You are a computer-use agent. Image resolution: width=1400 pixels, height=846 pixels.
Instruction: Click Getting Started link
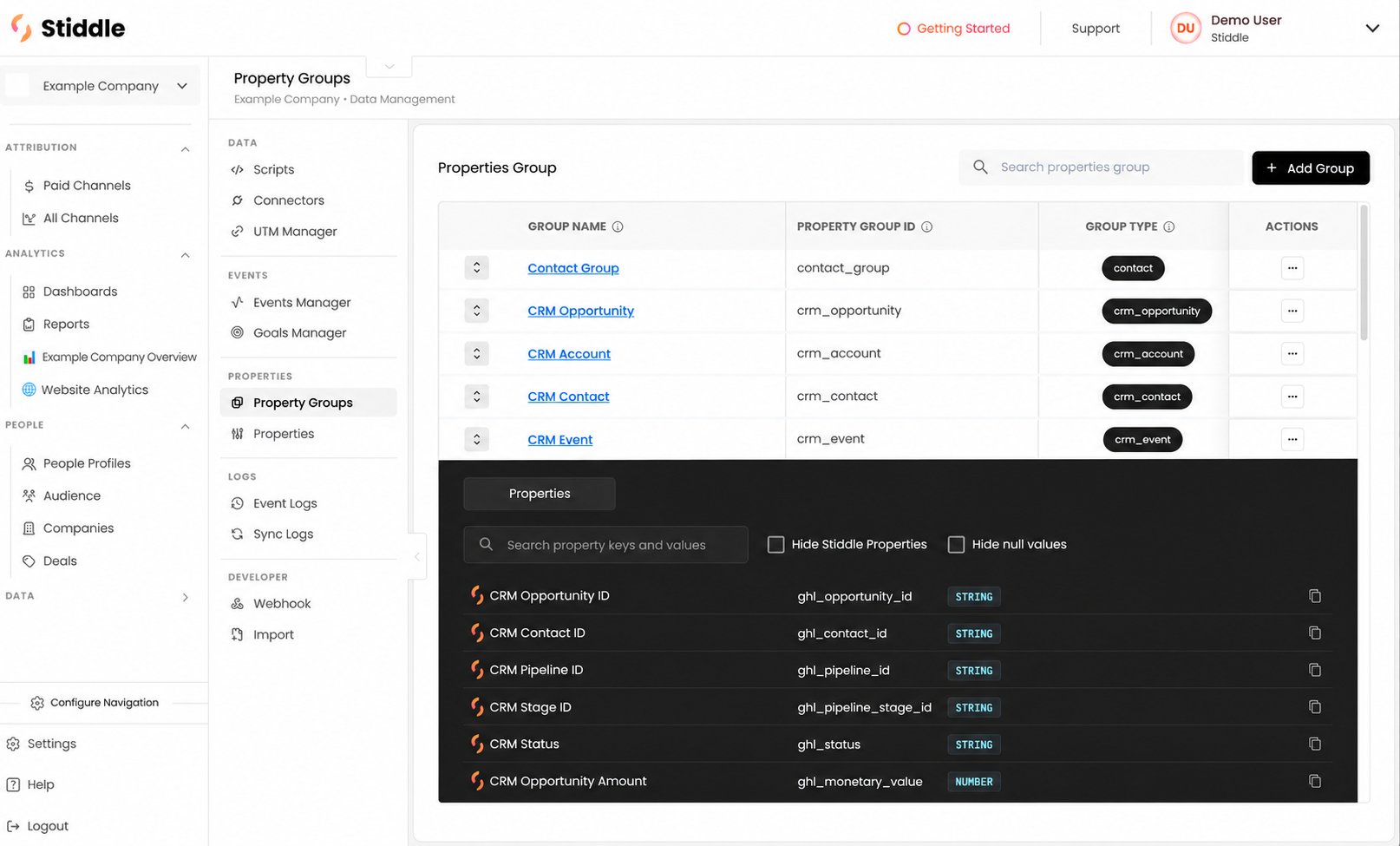tap(953, 29)
